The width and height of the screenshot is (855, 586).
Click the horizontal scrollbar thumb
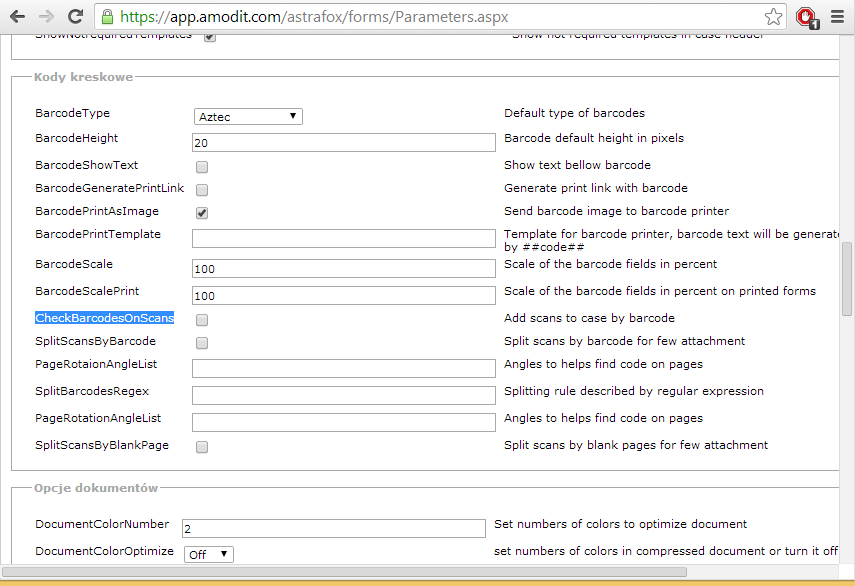coord(345,572)
